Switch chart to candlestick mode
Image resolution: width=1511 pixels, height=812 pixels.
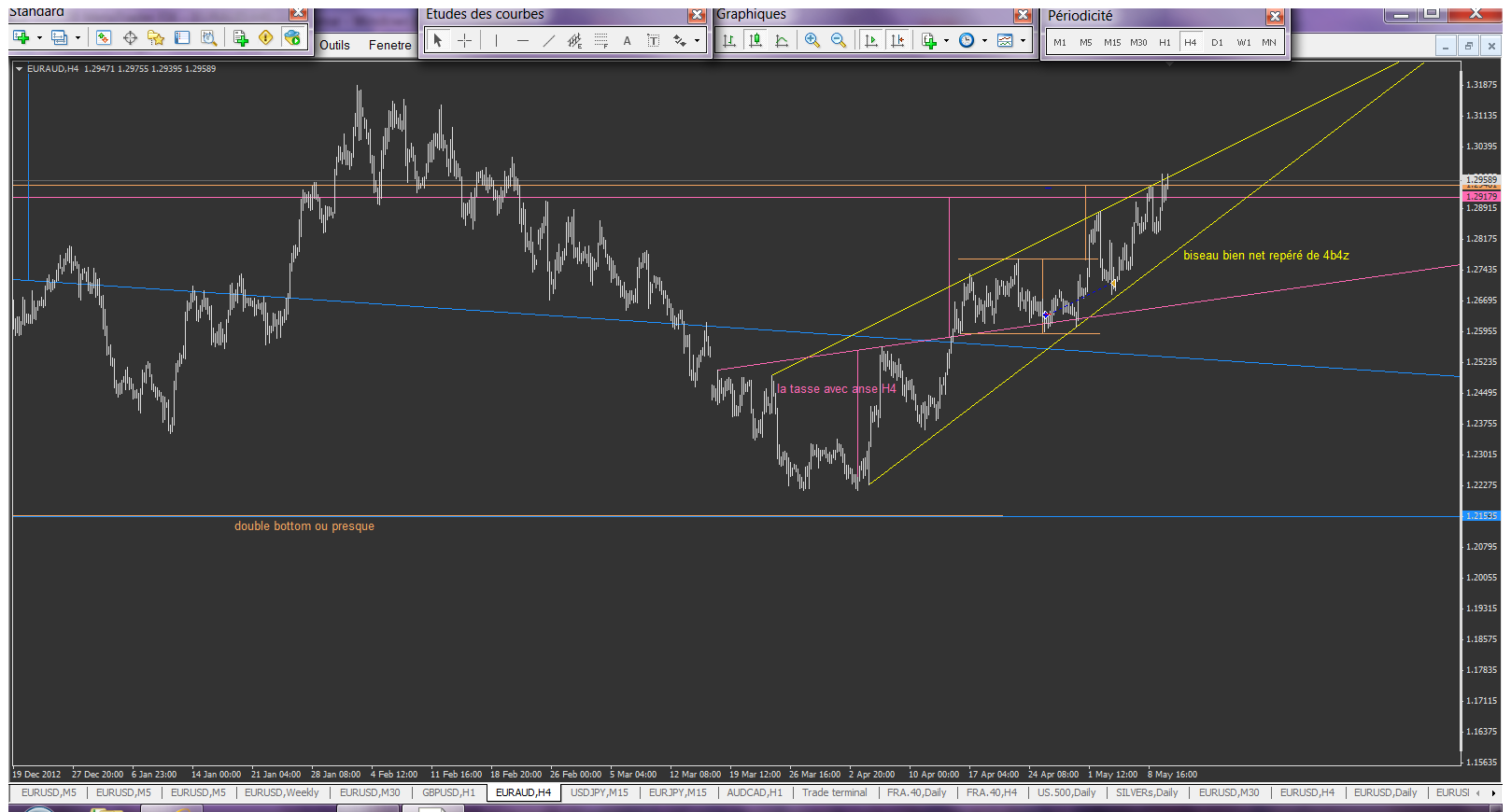[755, 40]
